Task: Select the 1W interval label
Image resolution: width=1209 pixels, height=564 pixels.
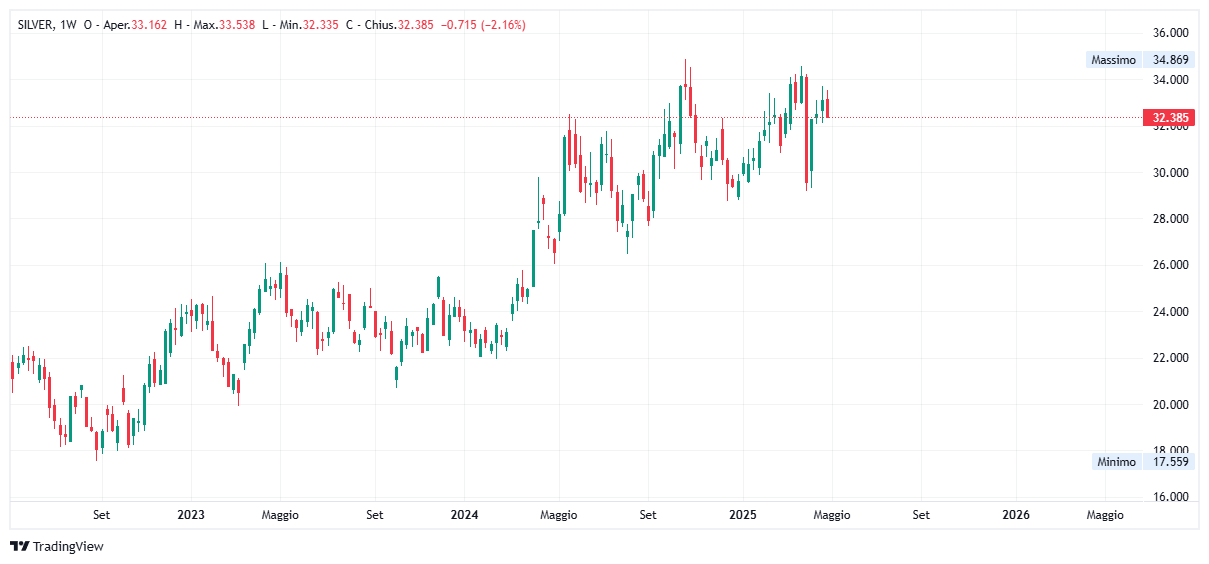Action: [69, 25]
